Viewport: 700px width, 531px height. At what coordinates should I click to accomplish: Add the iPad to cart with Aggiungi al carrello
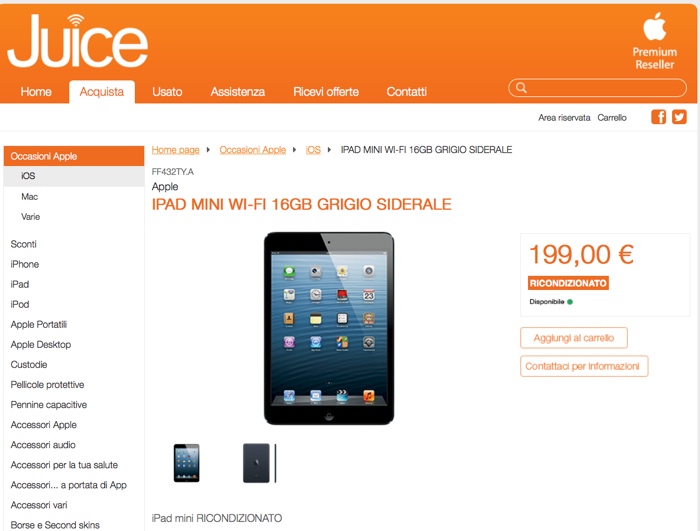[574, 338]
